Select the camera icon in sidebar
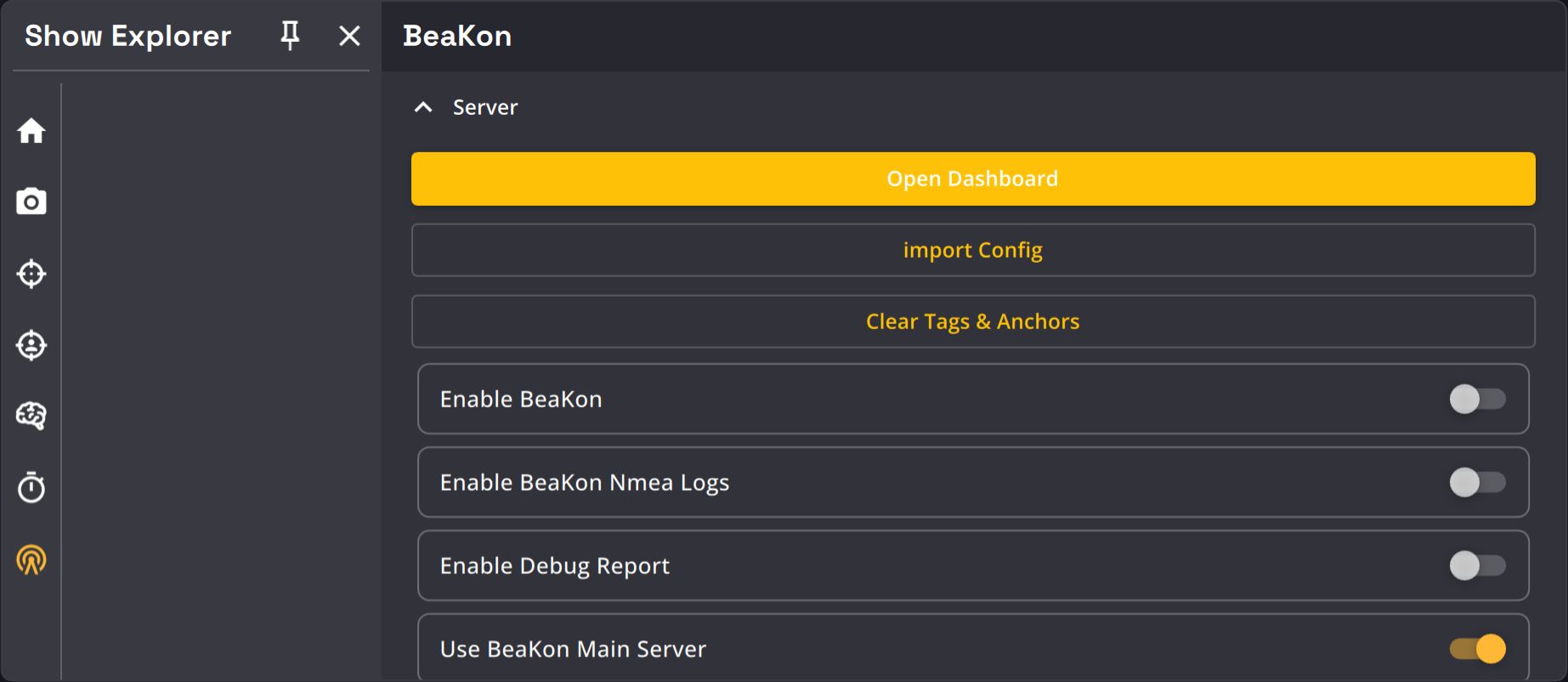 click(x=31, y=202)
